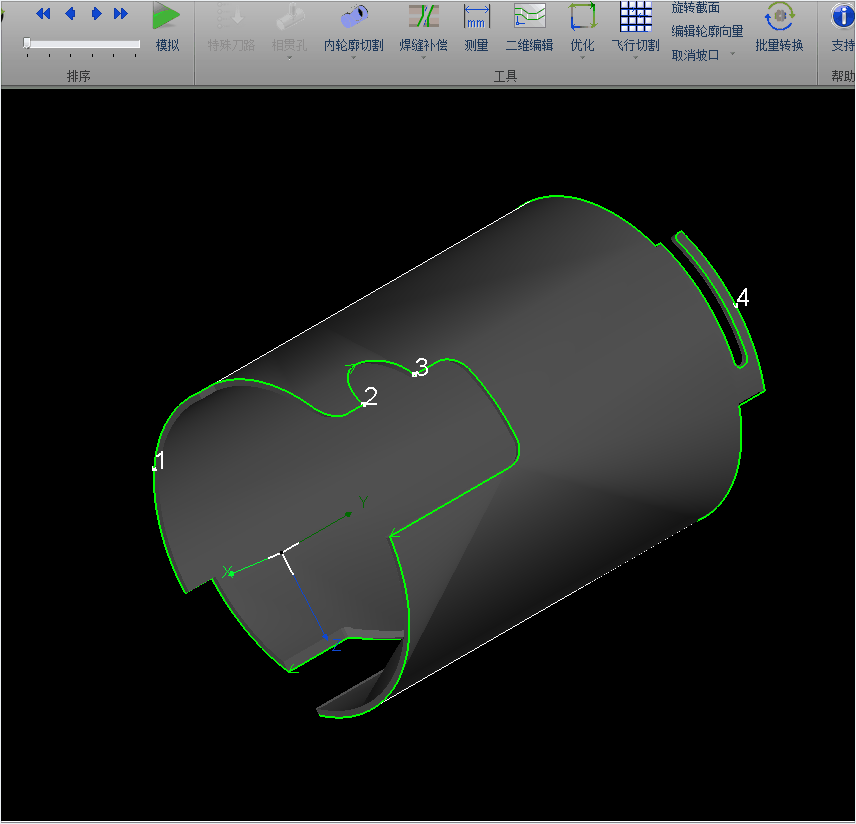
Task: Click the 优化 optimize icon
Action: pos(582,16)
